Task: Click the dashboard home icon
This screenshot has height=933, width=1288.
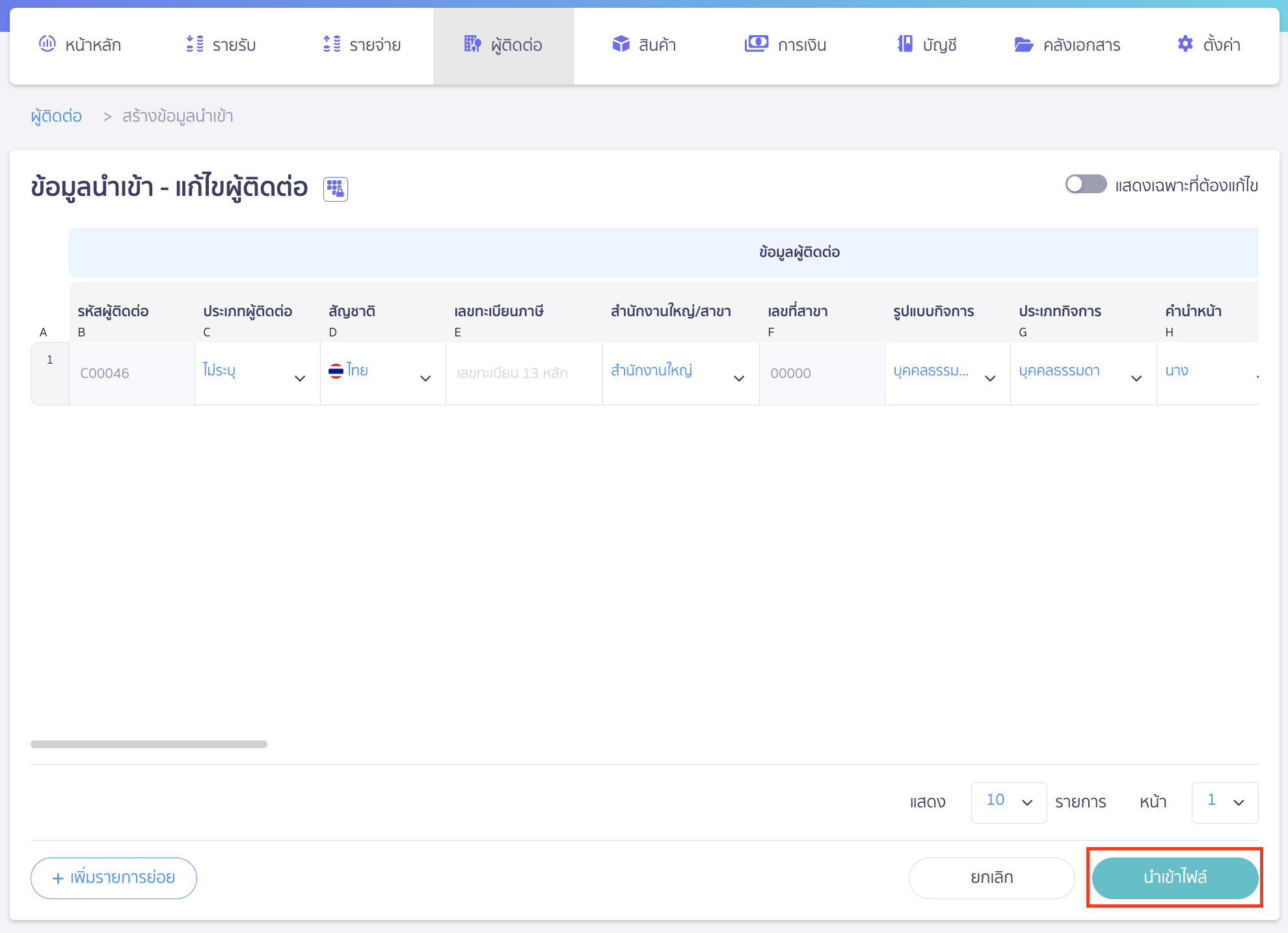Action: 47,44
